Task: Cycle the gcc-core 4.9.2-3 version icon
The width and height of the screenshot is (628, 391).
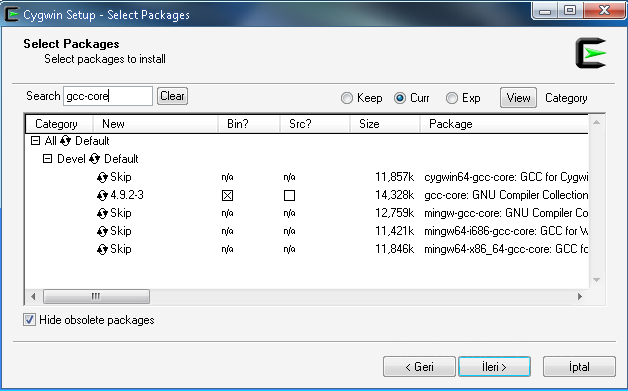Action: [102, 195]
